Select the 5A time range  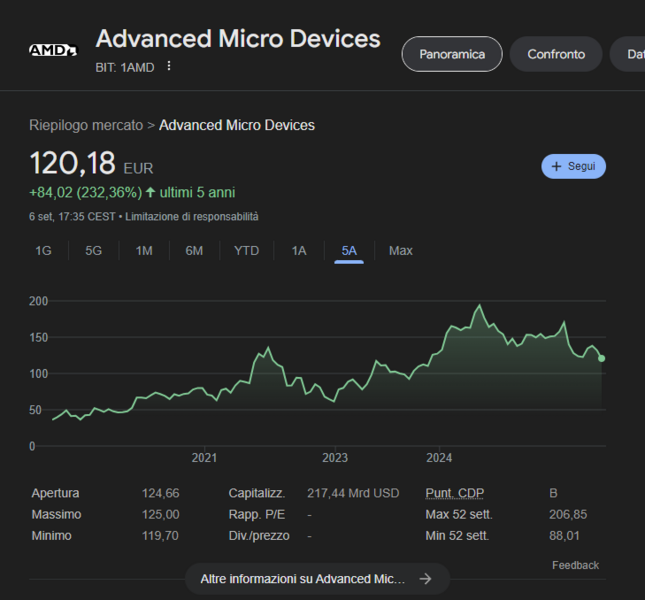(x=349, y=251)
